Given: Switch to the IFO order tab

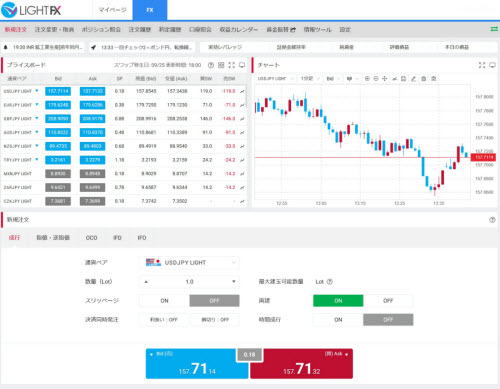Looking at the screenshot, I should click(142, 238).
